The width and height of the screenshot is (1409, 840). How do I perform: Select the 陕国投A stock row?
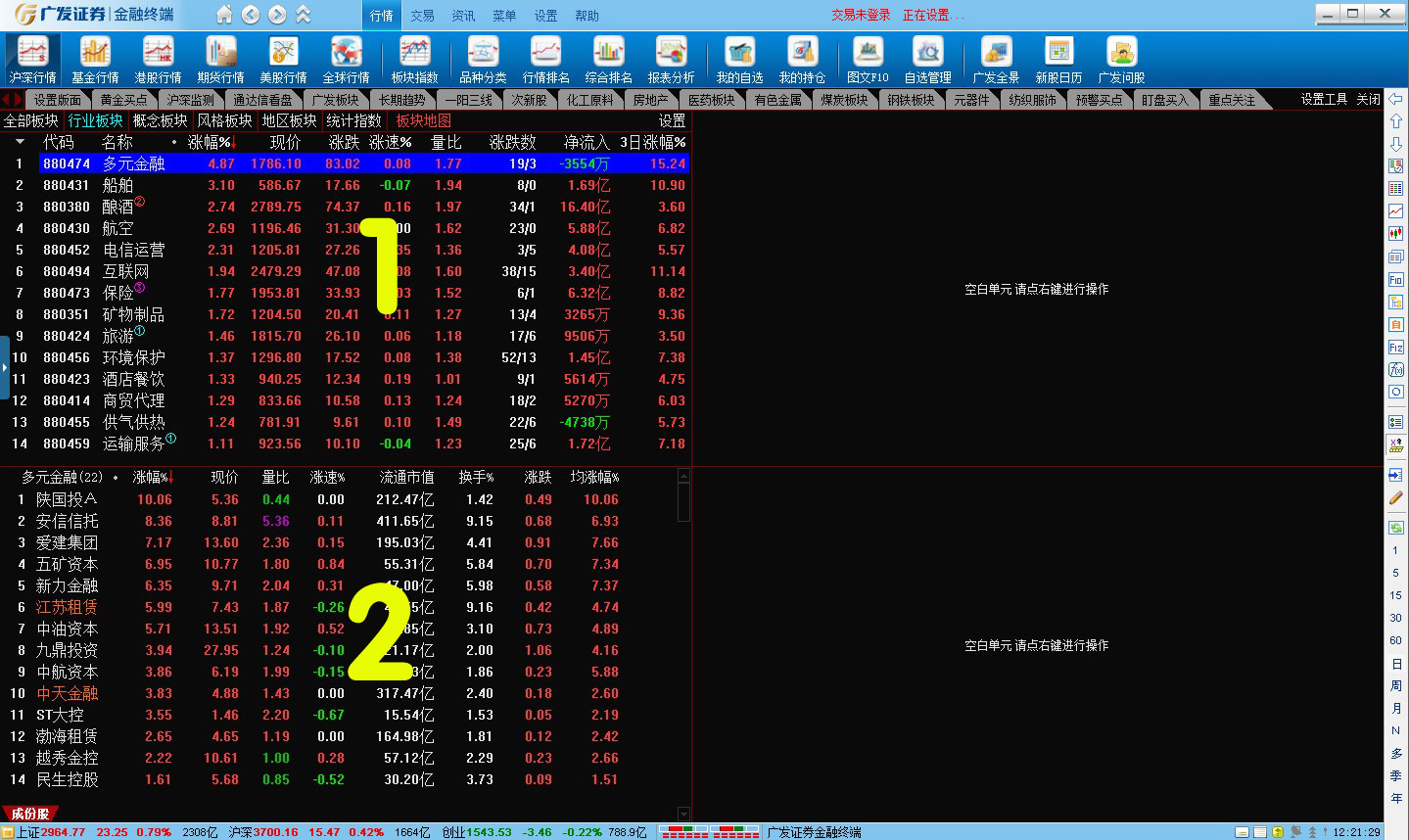click(340, 499)
